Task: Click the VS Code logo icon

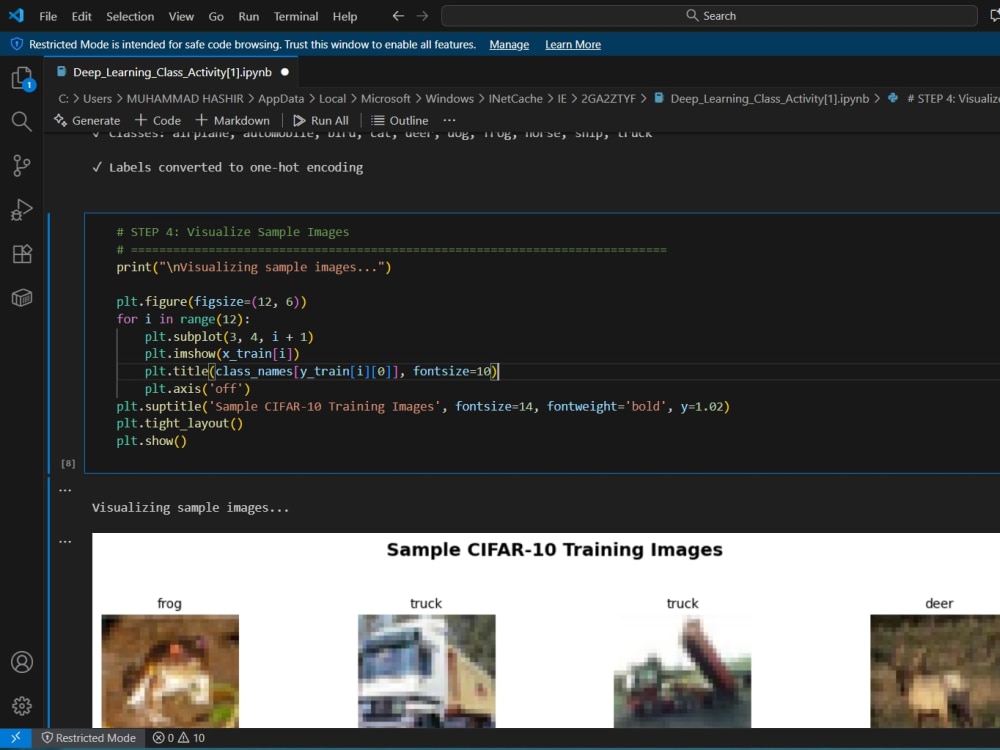Action: (16, 15)
